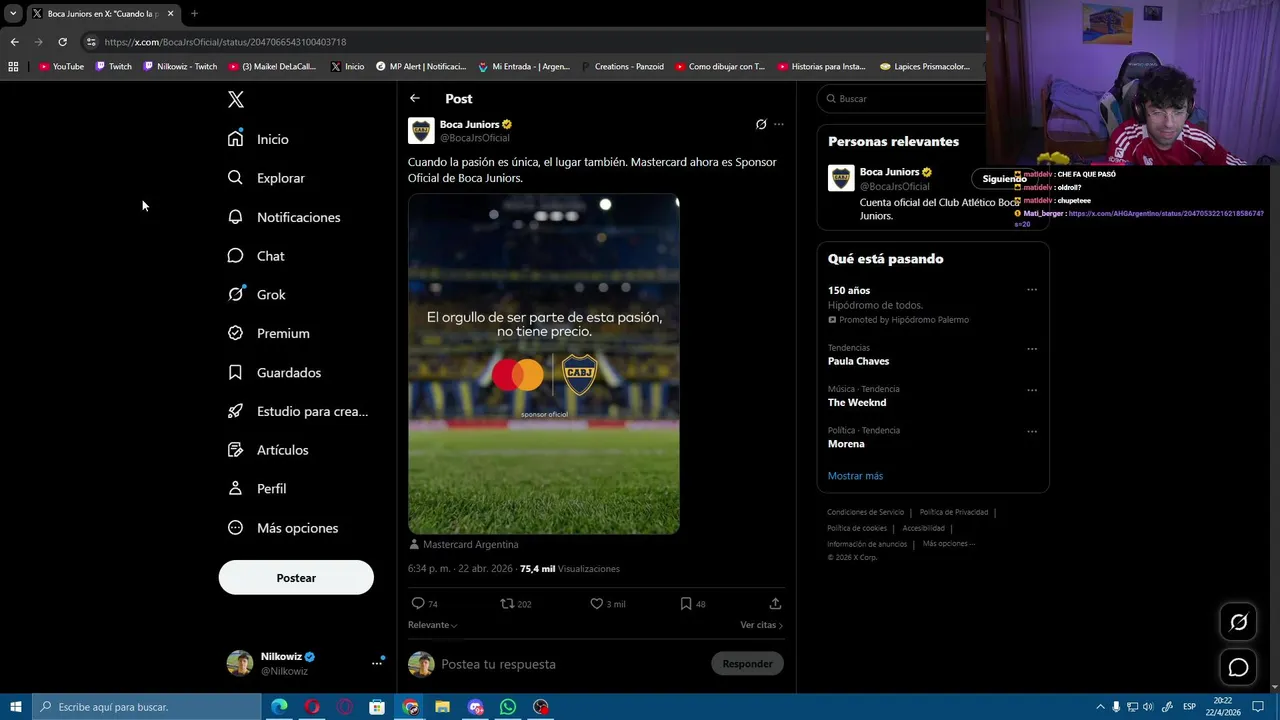Image resolution: width=1280 pixels, height=720 pixels.
Task: Open Chat in the sidebar
Action: tap(256, 256)
